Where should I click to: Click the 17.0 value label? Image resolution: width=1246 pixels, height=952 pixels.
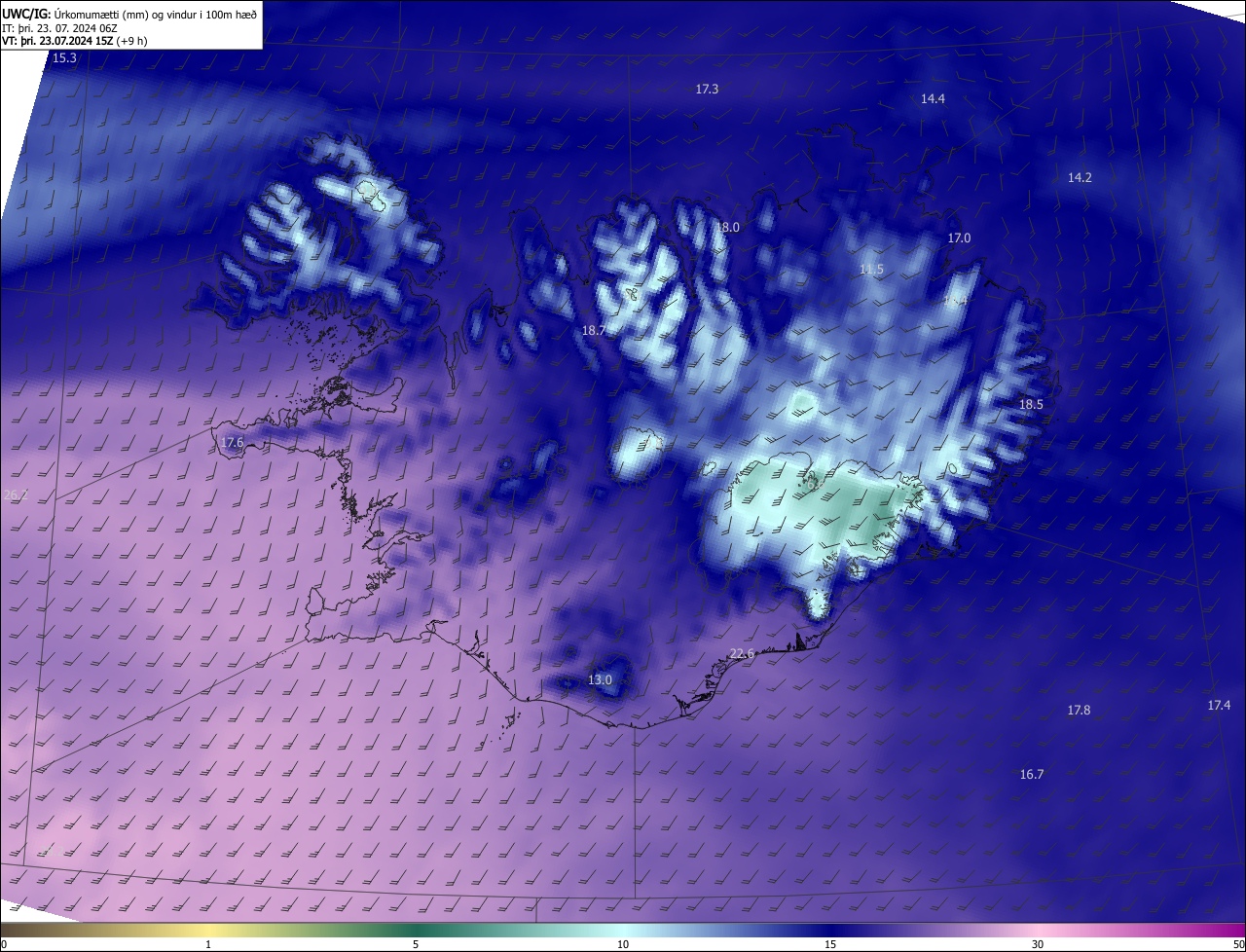coord(959,238)
